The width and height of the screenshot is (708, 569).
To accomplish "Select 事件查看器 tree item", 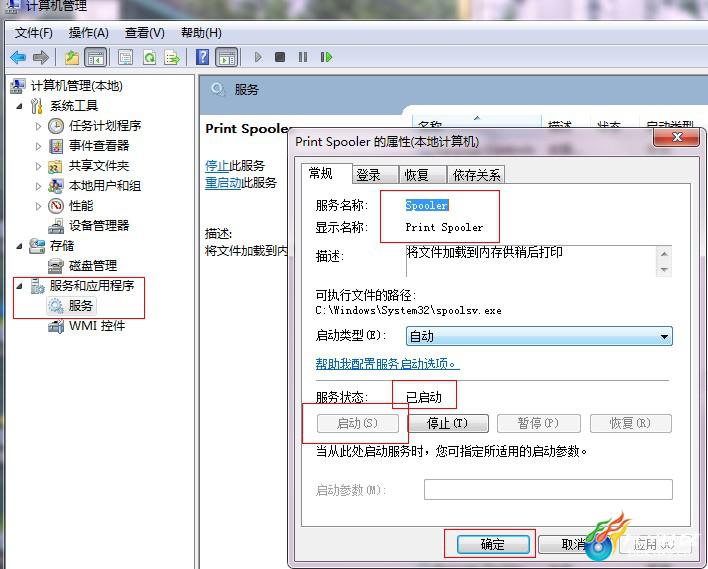I will pyautogui.click(x=99, y=145).
